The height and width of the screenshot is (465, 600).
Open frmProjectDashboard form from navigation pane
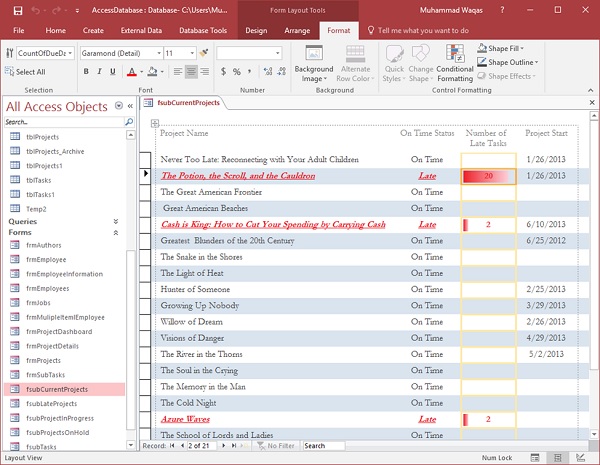(58, 331)
